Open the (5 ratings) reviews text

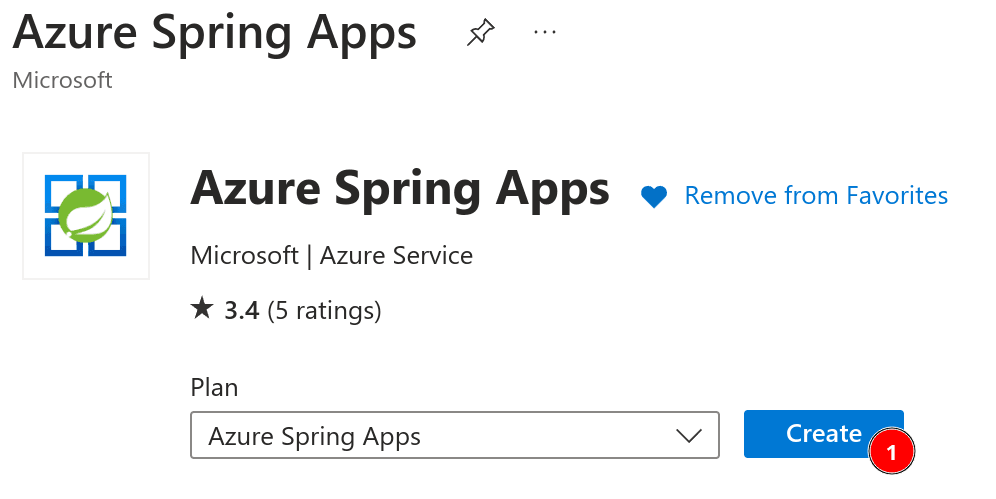(x=324, y=311)
